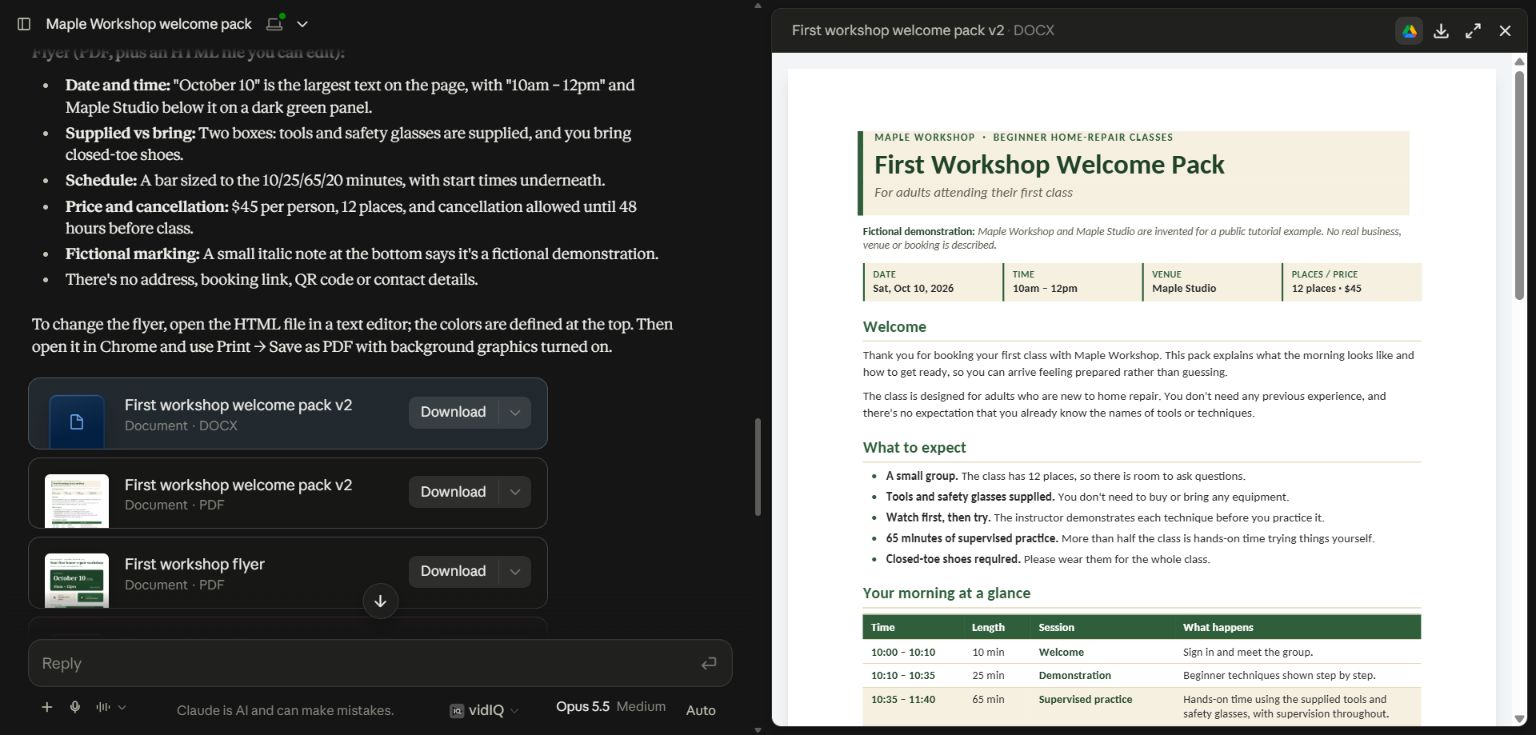Viewport: 1536px width, 735px height.
Task: Expand the chat title options chevron
Action: 303,24
